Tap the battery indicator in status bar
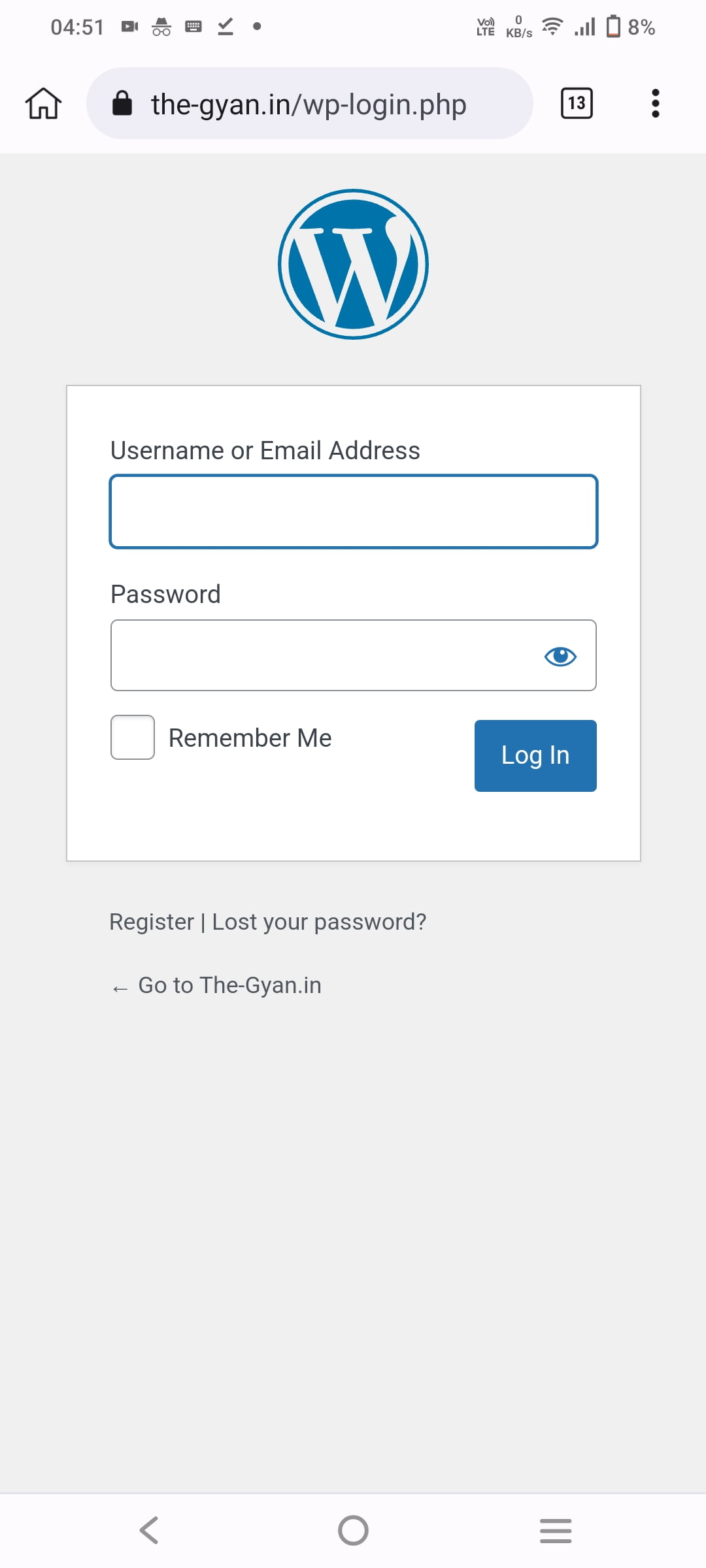This screenshot has width=706, height=1568. pyautogui.click(x=613, y=27)
